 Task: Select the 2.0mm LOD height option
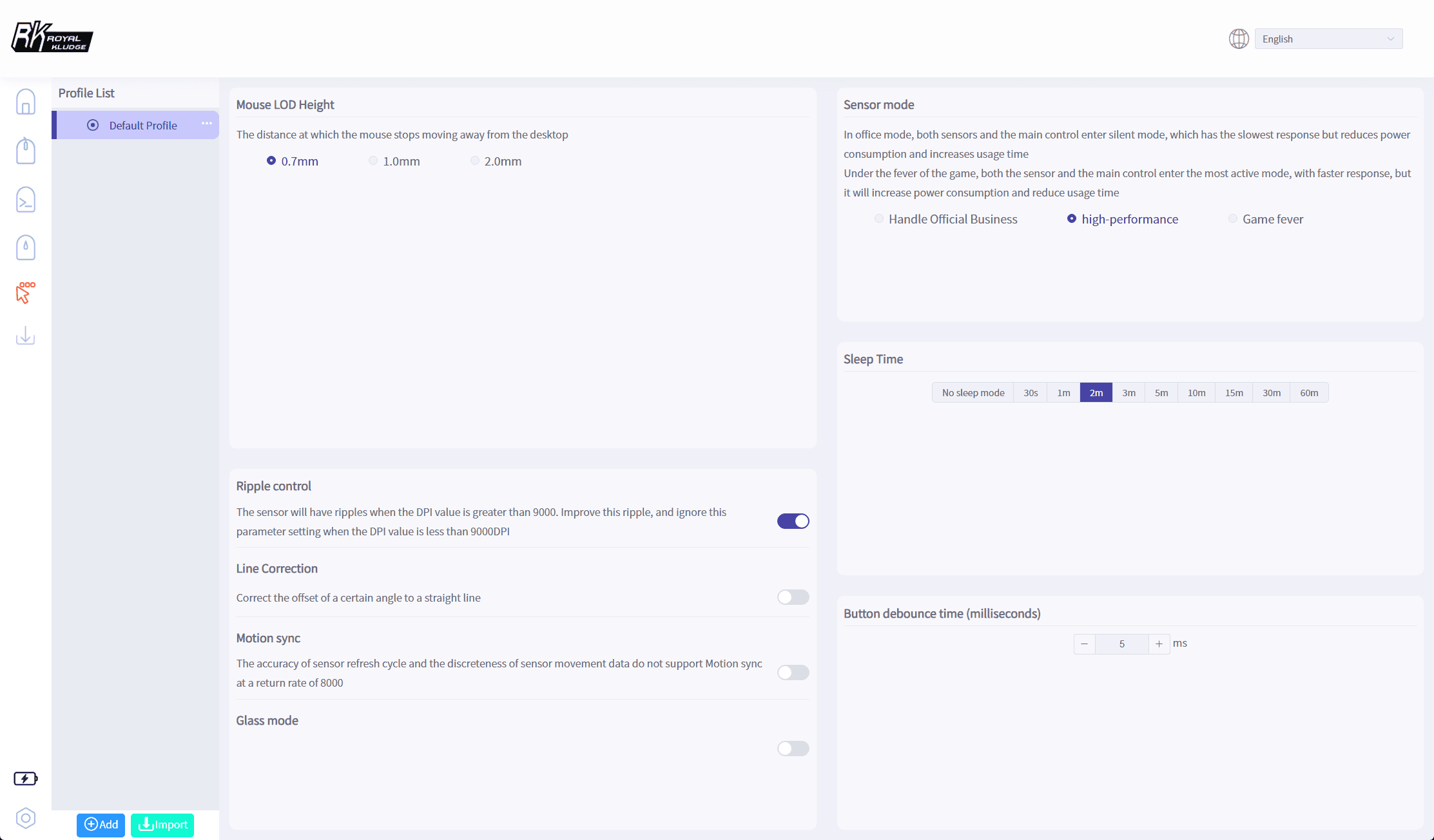pyautogui.click(x=496, y=161)
